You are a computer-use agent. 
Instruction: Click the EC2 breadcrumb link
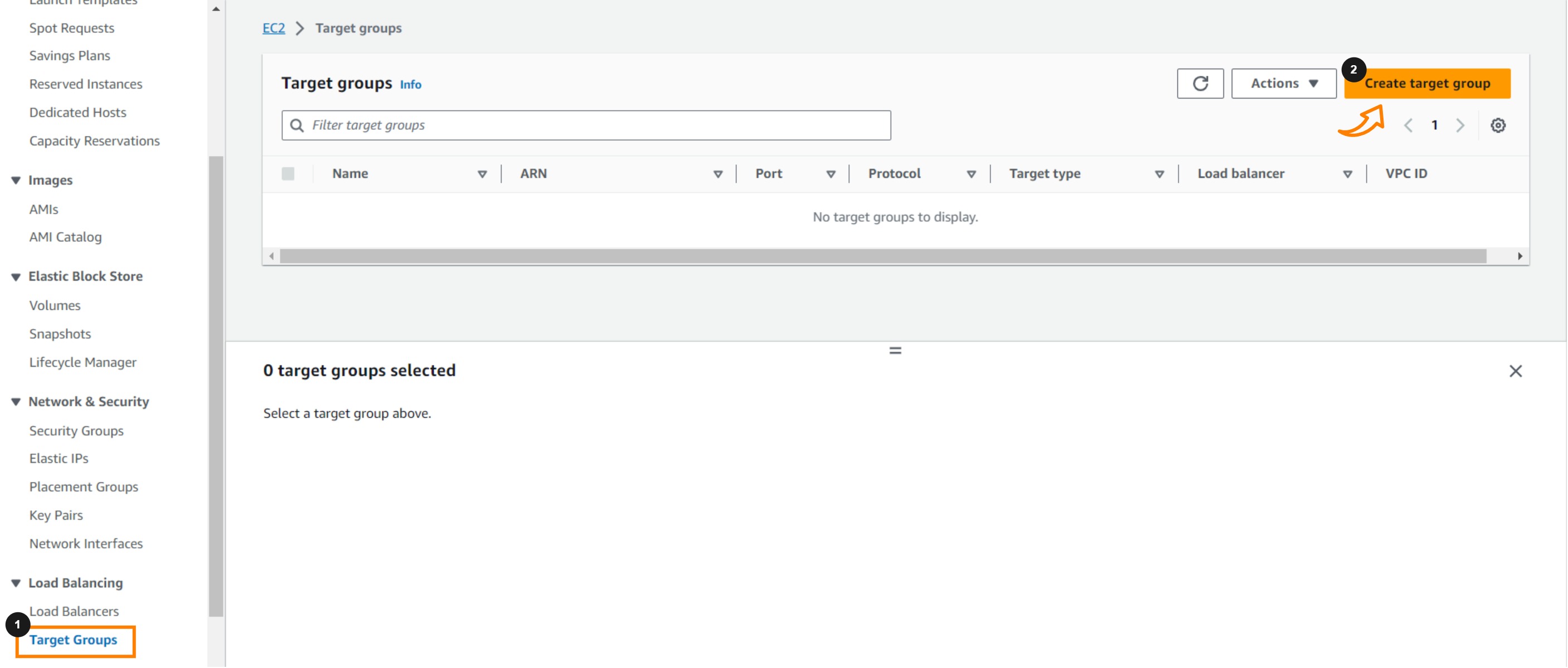pos(273,28)
